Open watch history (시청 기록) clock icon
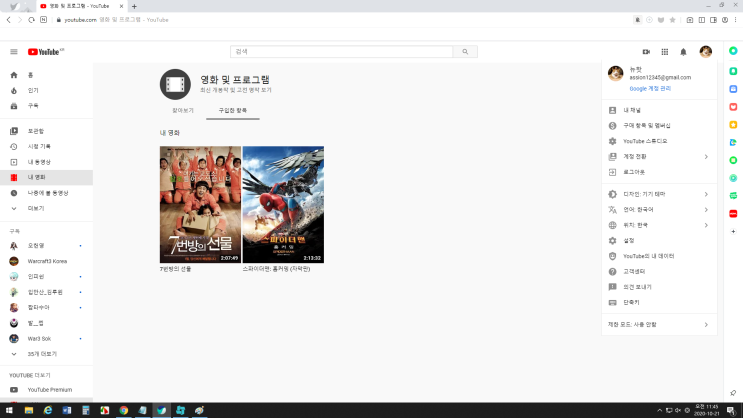 14,146
